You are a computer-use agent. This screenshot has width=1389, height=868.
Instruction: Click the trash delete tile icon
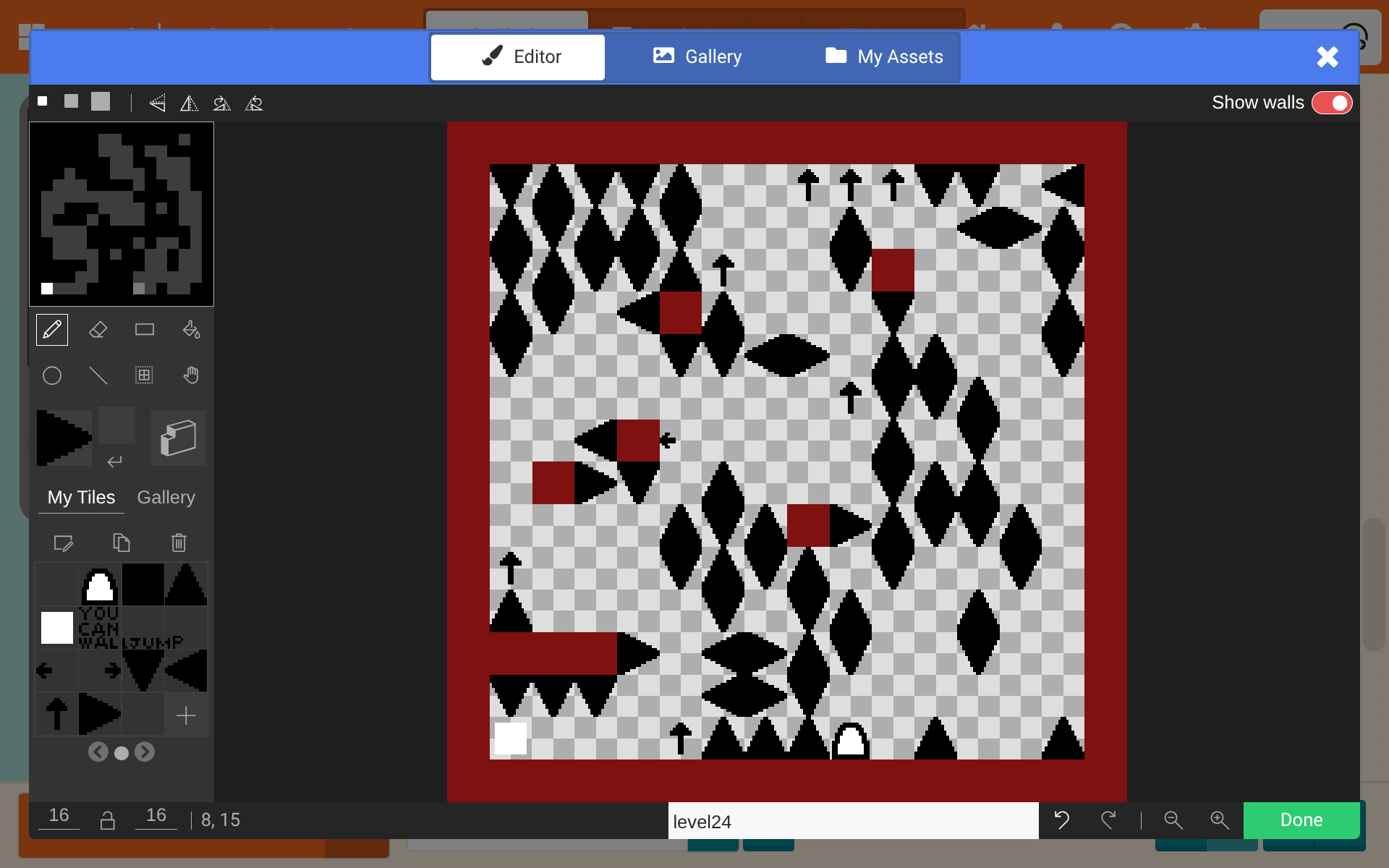[179, 542]
